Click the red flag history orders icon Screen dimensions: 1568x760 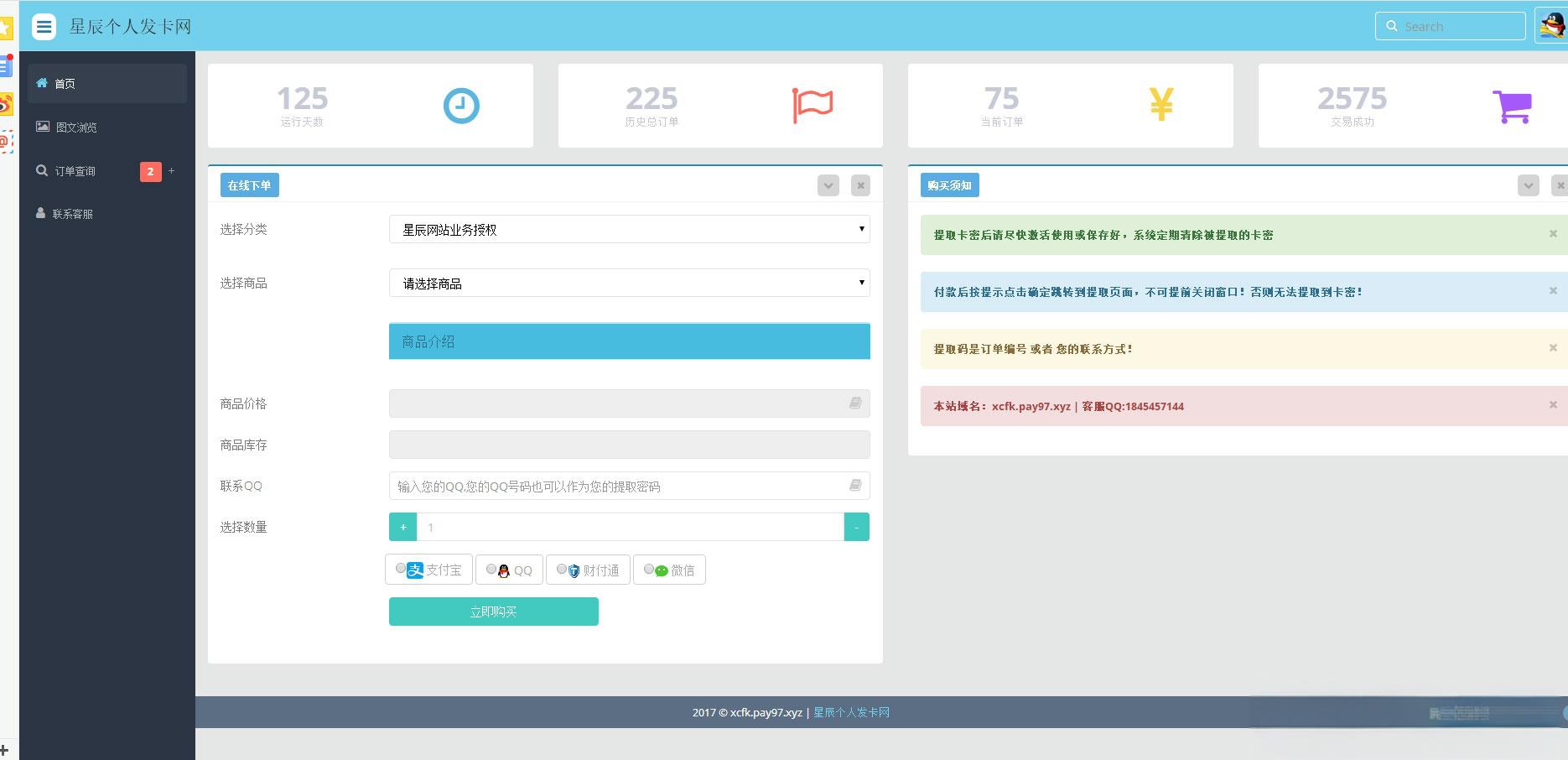click(813, 106)
